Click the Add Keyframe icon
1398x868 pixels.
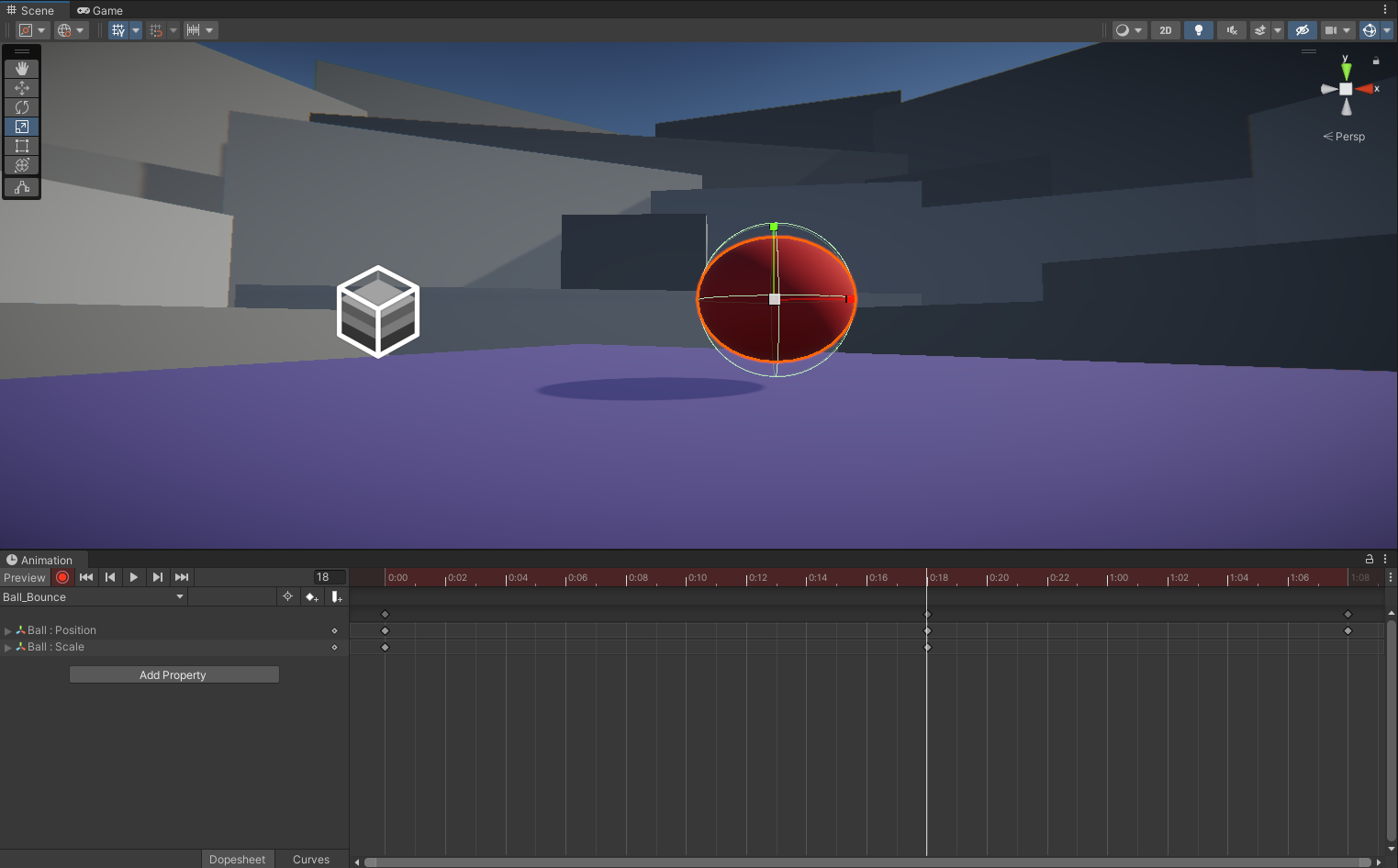coord(312,597)
